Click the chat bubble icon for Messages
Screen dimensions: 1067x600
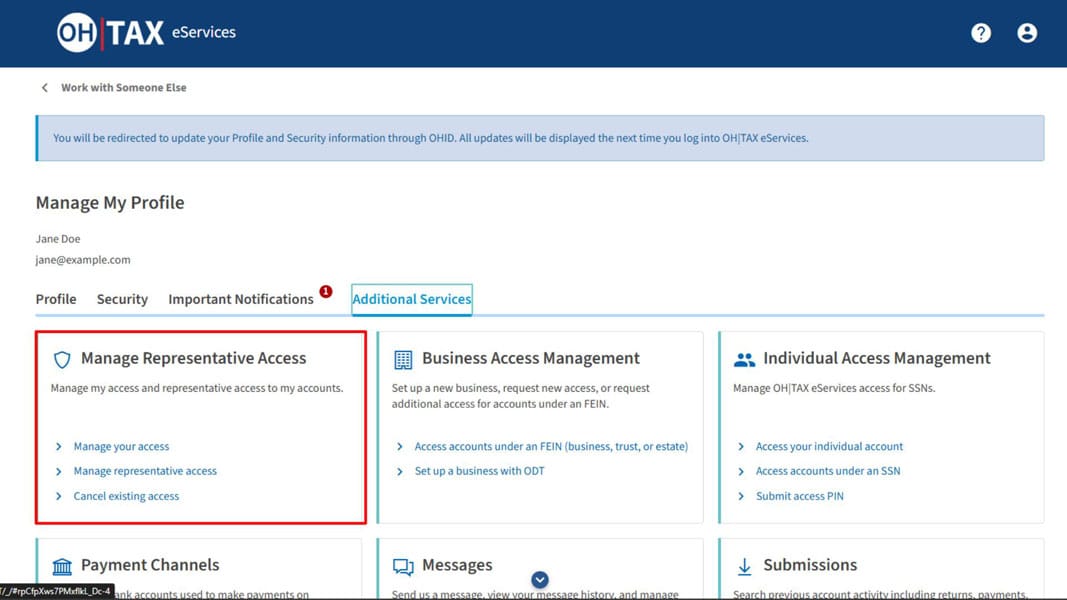click(403, 566)
